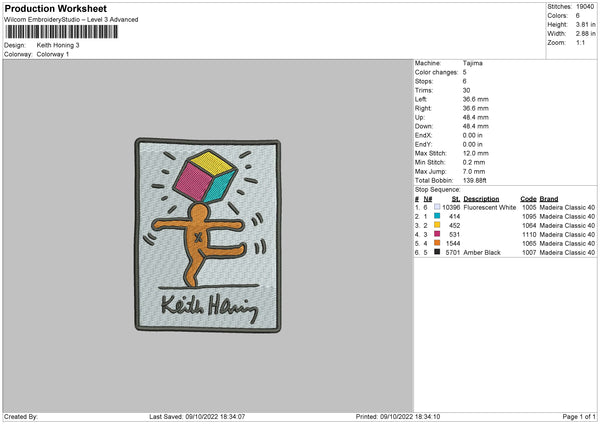Click the stitch count 10396 in row 1
Viewport: 600px width, 424px height.
pyautogui.click(x=451, y=207)
